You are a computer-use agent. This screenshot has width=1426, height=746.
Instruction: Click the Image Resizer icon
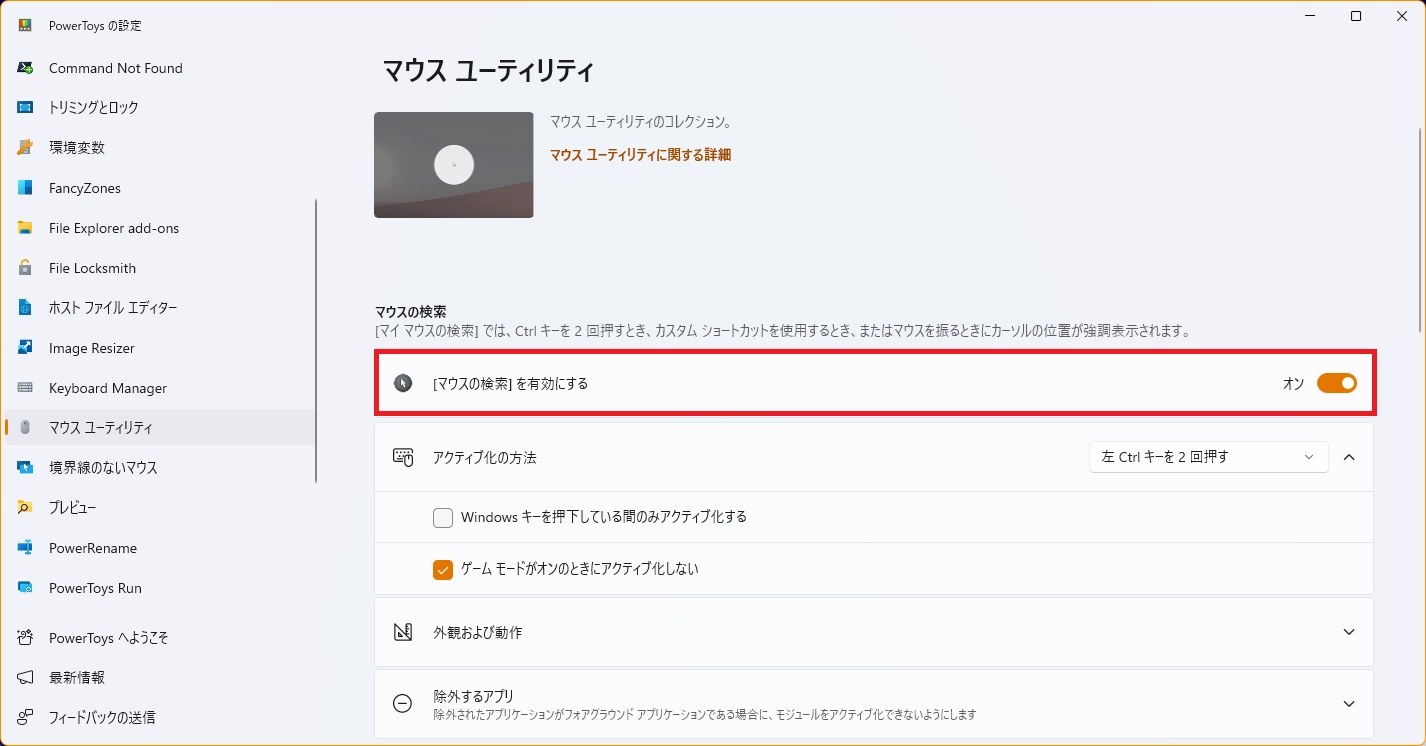point(25,348)
